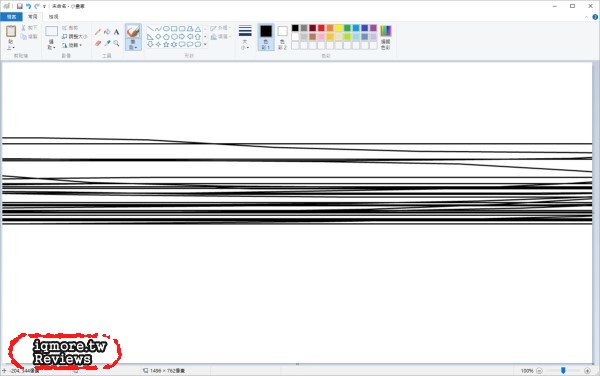Activate the Color 2 background selector
This screenshot has width=600, height=376.
(282, 37)
